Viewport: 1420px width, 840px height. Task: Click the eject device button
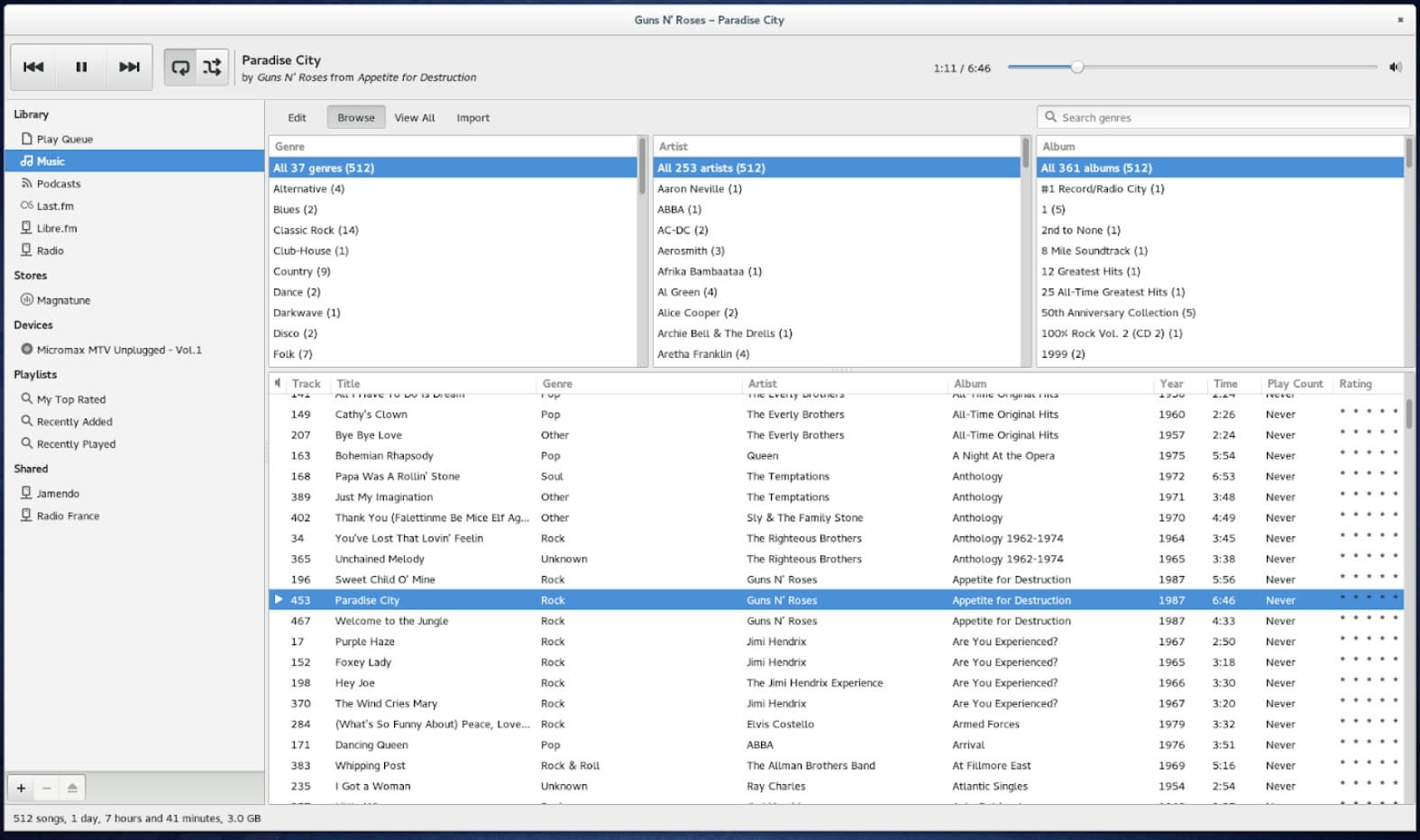pos(72,788)
